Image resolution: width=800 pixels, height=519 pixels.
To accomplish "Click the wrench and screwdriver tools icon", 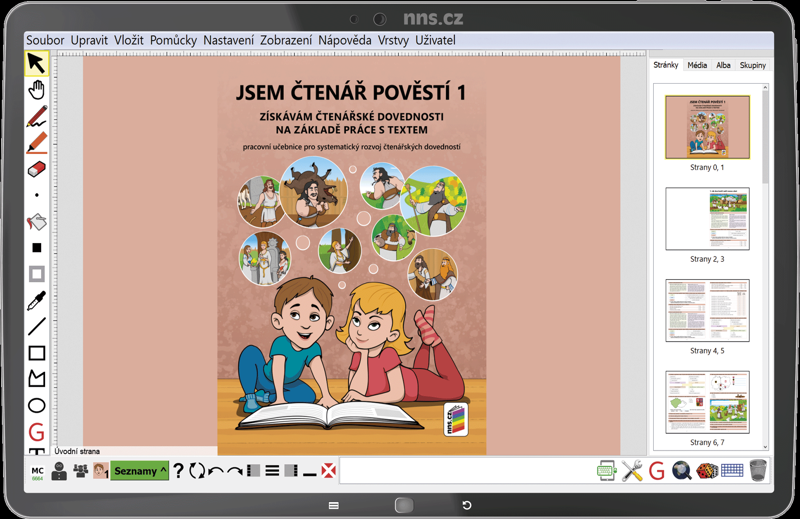I will click(632, 471).
